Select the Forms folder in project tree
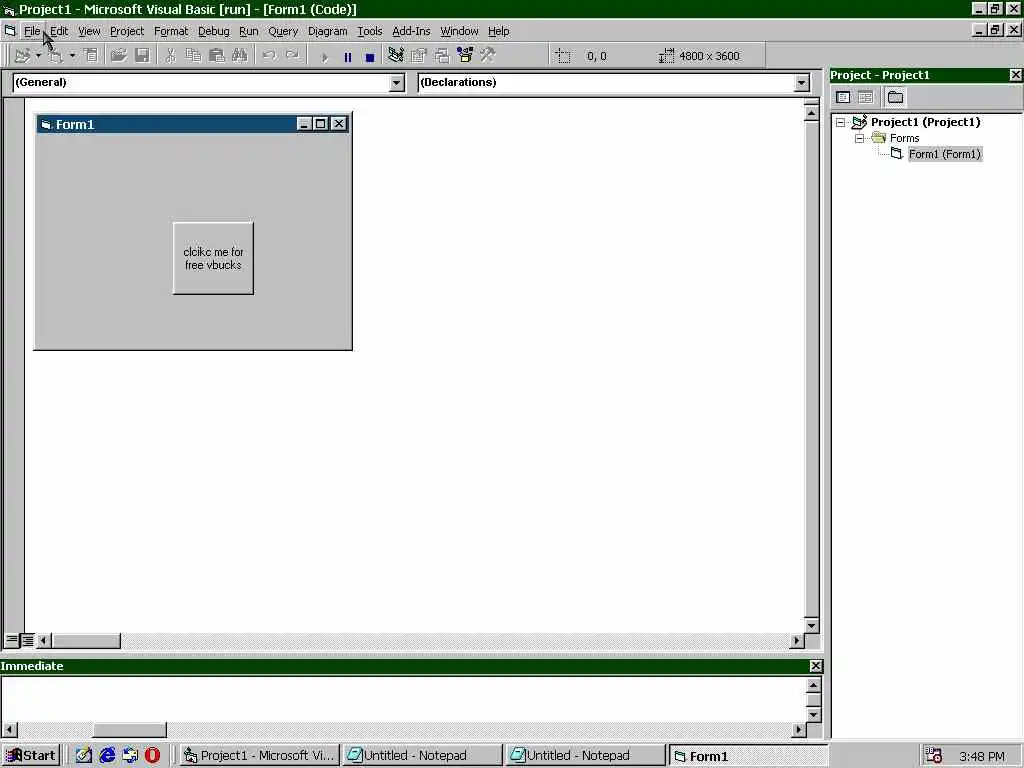 coord(904,138)
